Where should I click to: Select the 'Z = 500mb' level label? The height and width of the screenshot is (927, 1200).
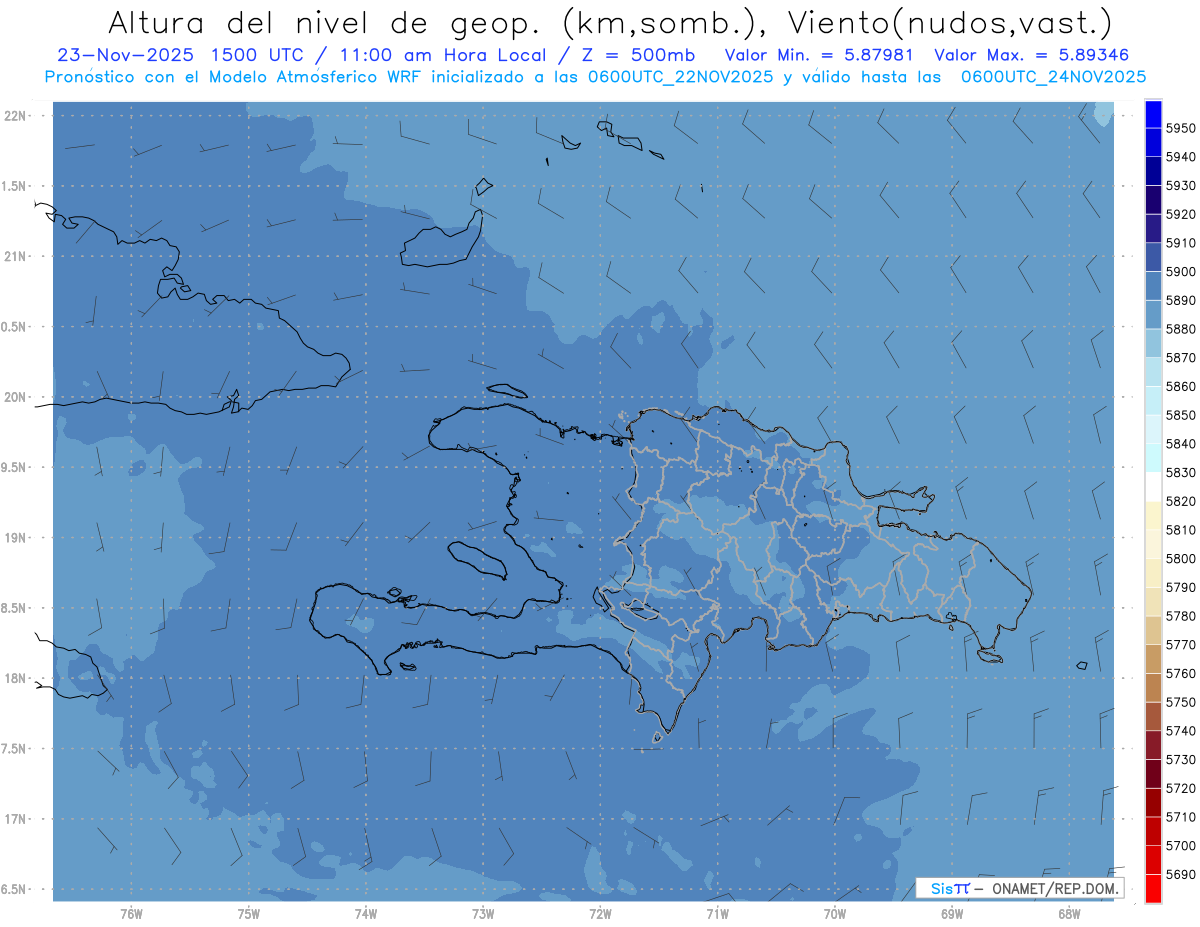pyautogui.click(x=638, y=55)
